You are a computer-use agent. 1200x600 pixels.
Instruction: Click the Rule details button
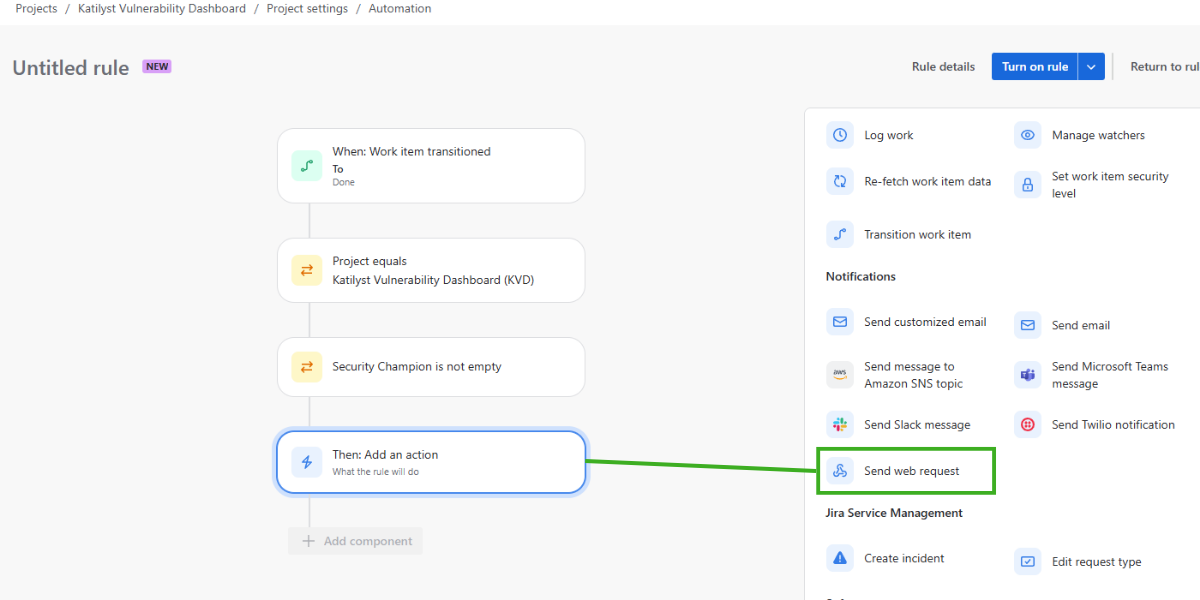point(943,67)
